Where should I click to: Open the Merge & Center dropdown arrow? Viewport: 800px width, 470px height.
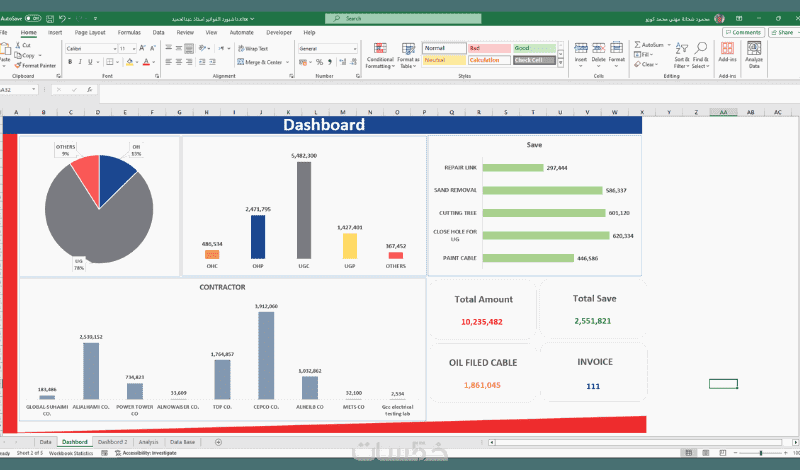pyautogui.click(x=288, y=62)
